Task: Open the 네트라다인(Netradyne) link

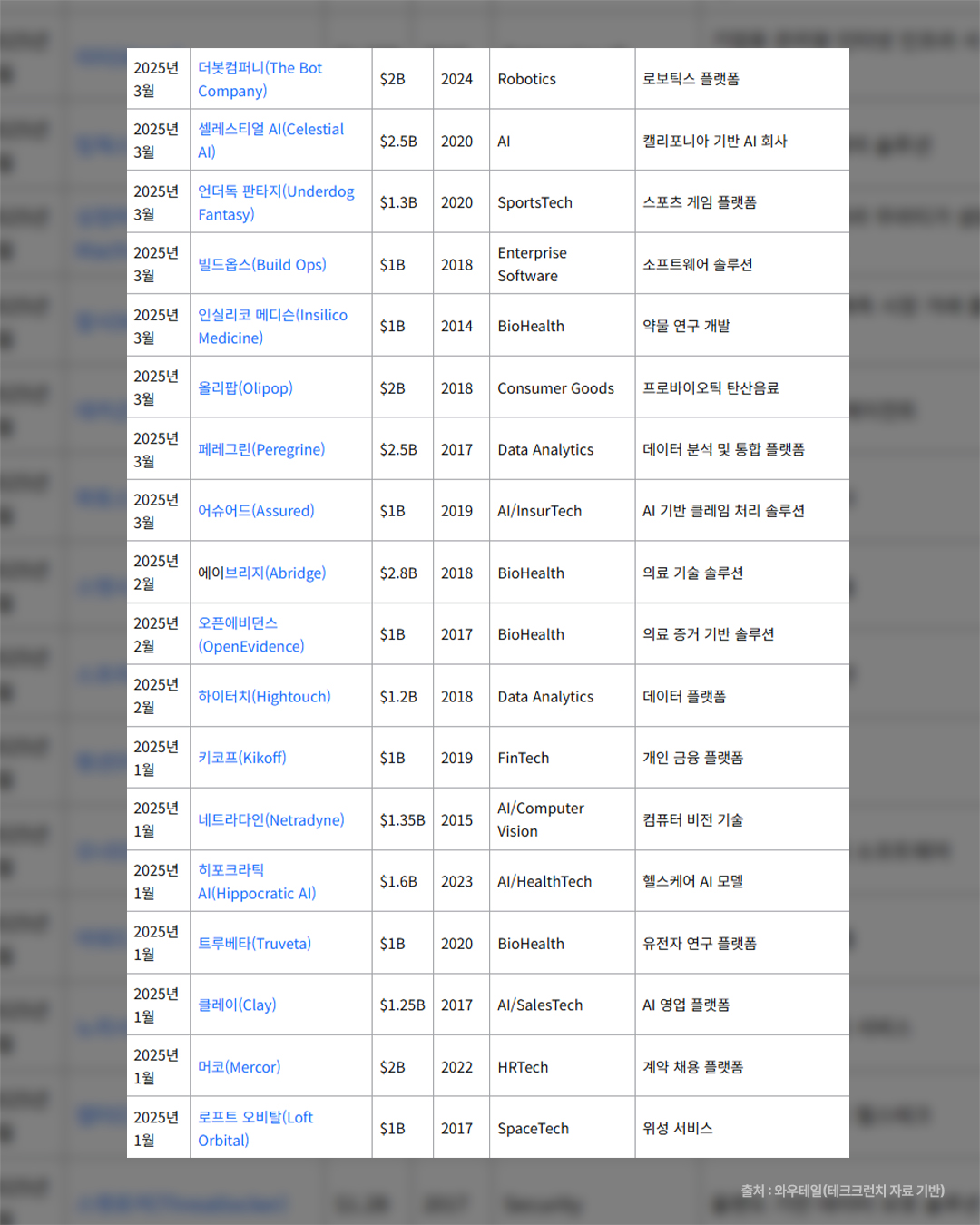Action: coord(271,820)
